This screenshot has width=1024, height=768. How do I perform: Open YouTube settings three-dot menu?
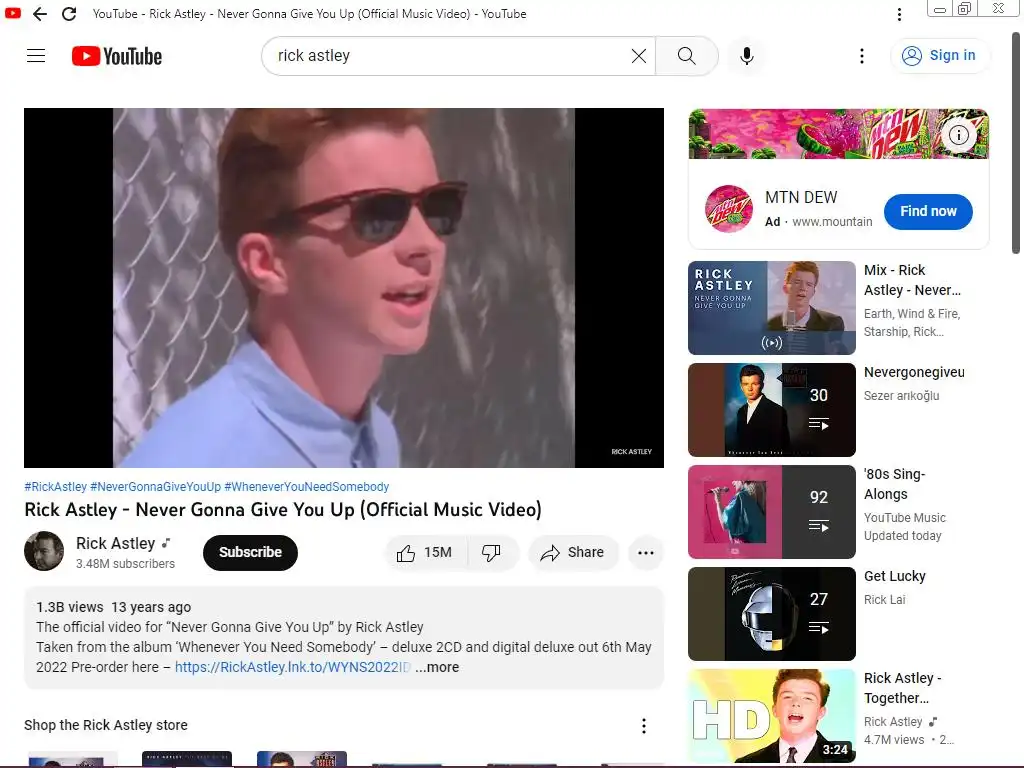click(862, 56)
